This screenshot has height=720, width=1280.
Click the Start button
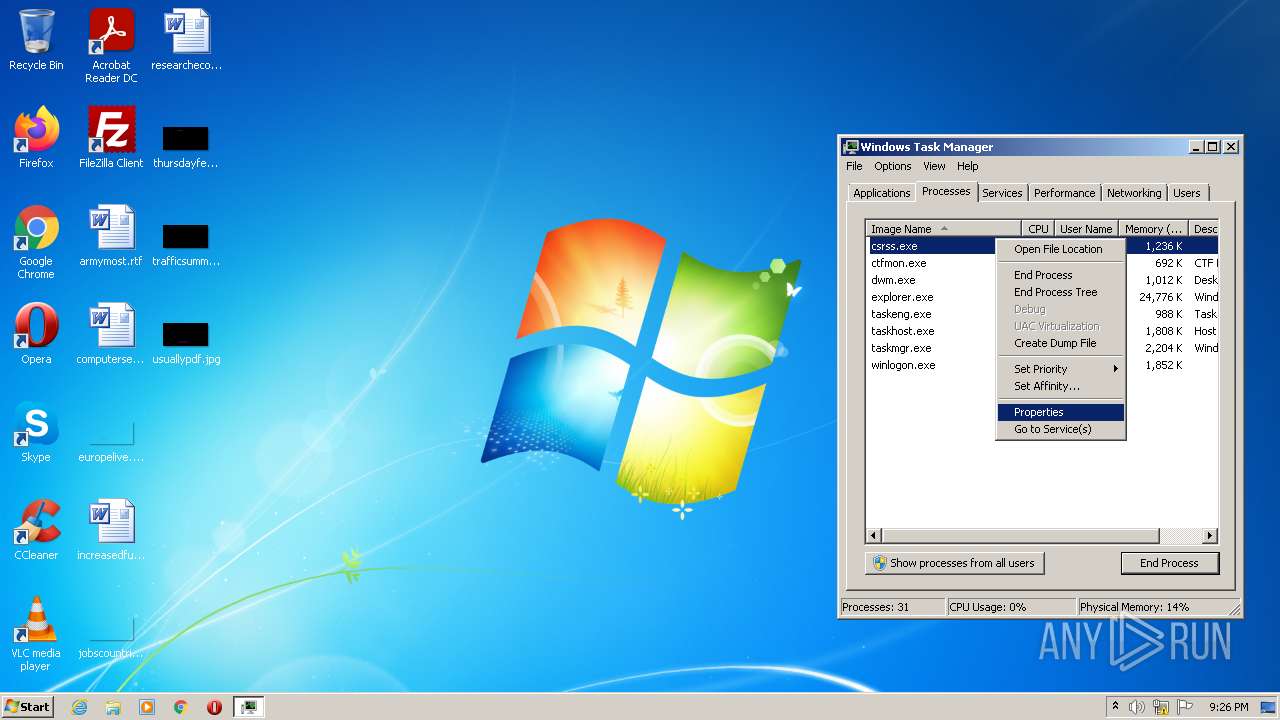[x=27, y=707]
